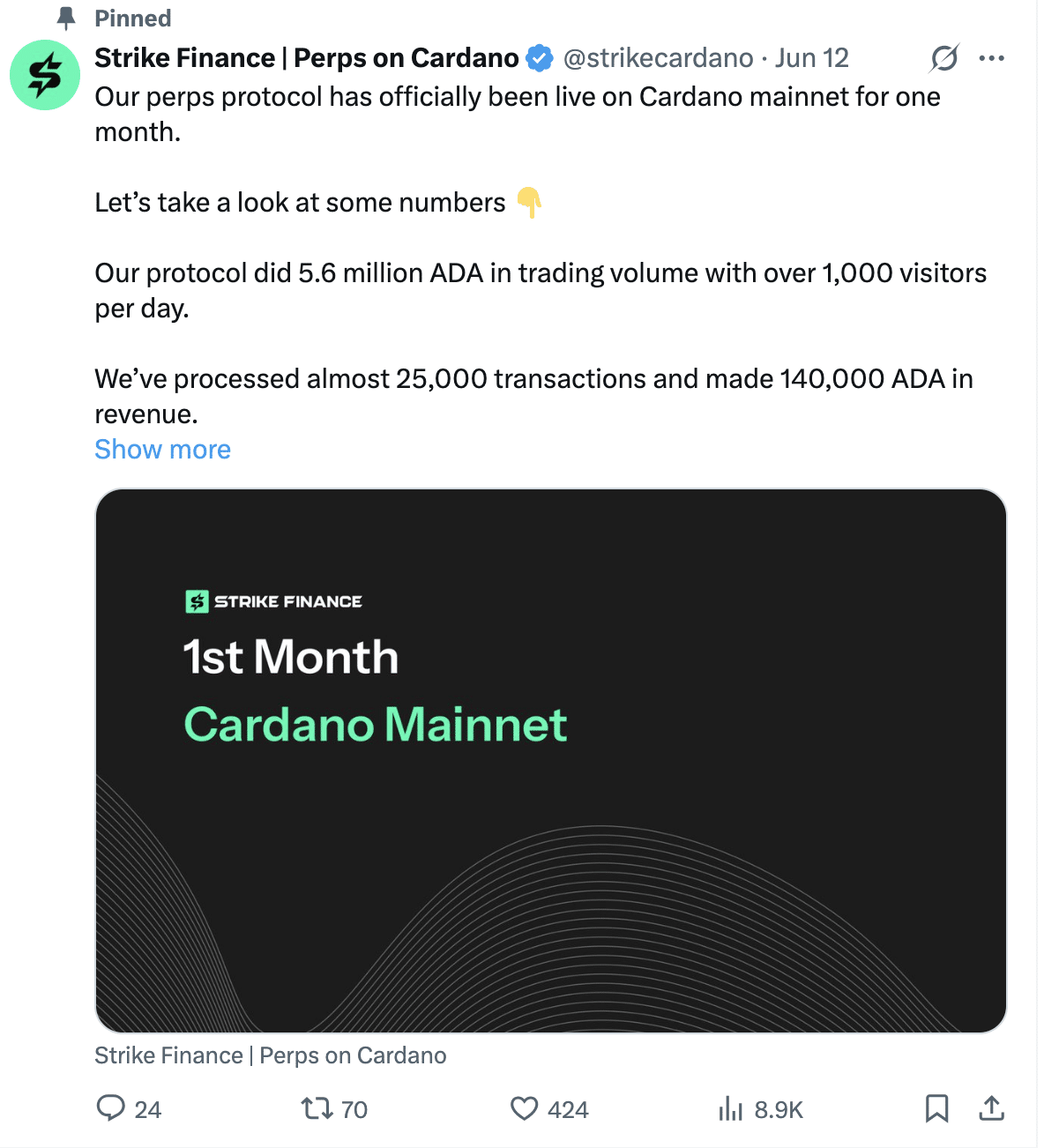Like the post with the heart icon
Viewport: 1044px width, 1148px height.
pos(524,1108)
